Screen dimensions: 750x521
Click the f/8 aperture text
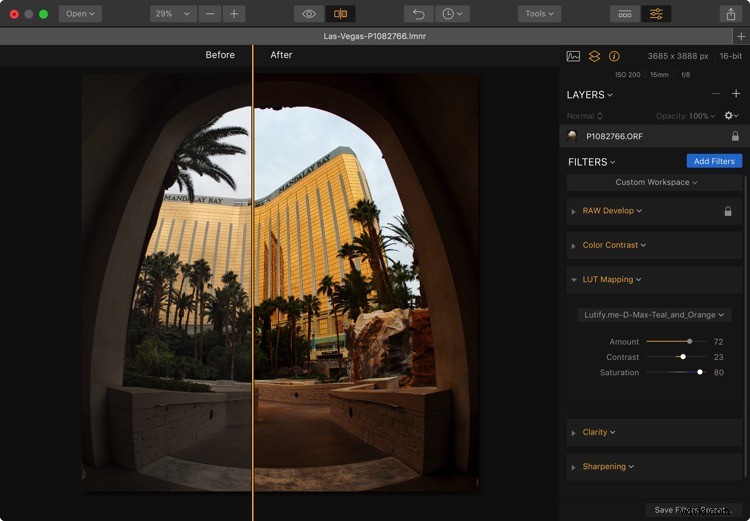(685, 75)
